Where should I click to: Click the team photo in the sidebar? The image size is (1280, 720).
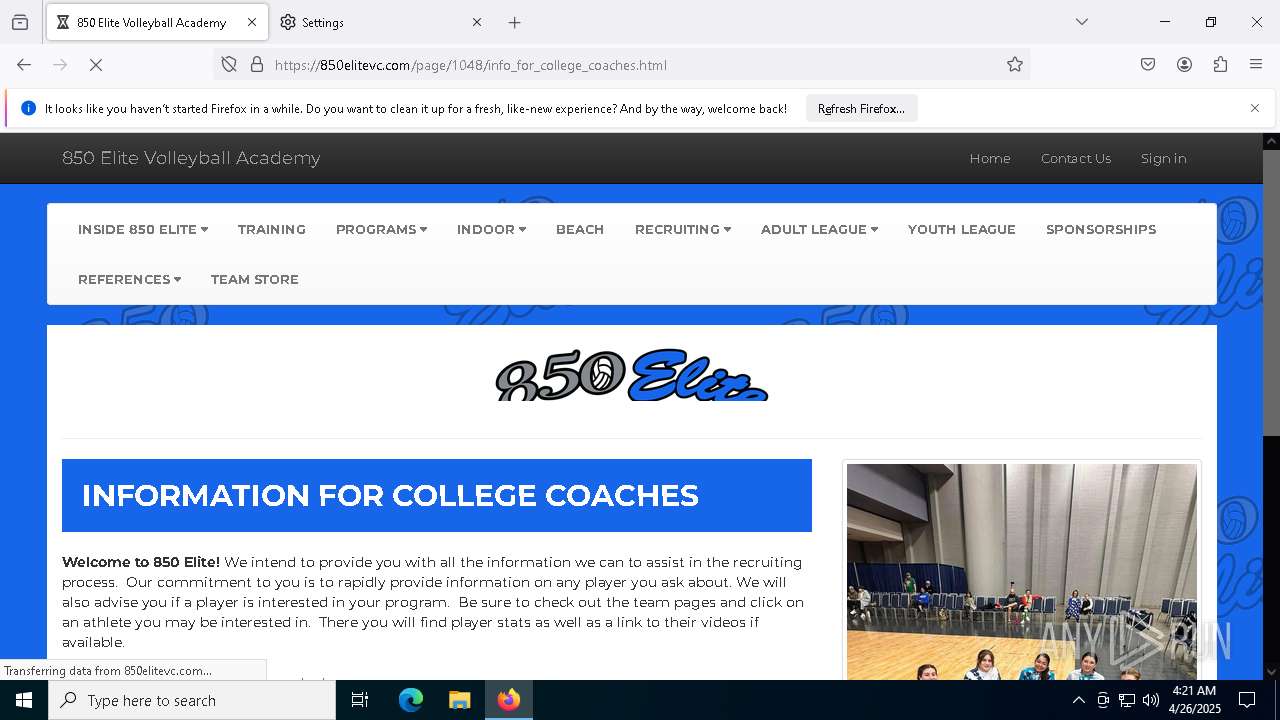click(1022, 571)
